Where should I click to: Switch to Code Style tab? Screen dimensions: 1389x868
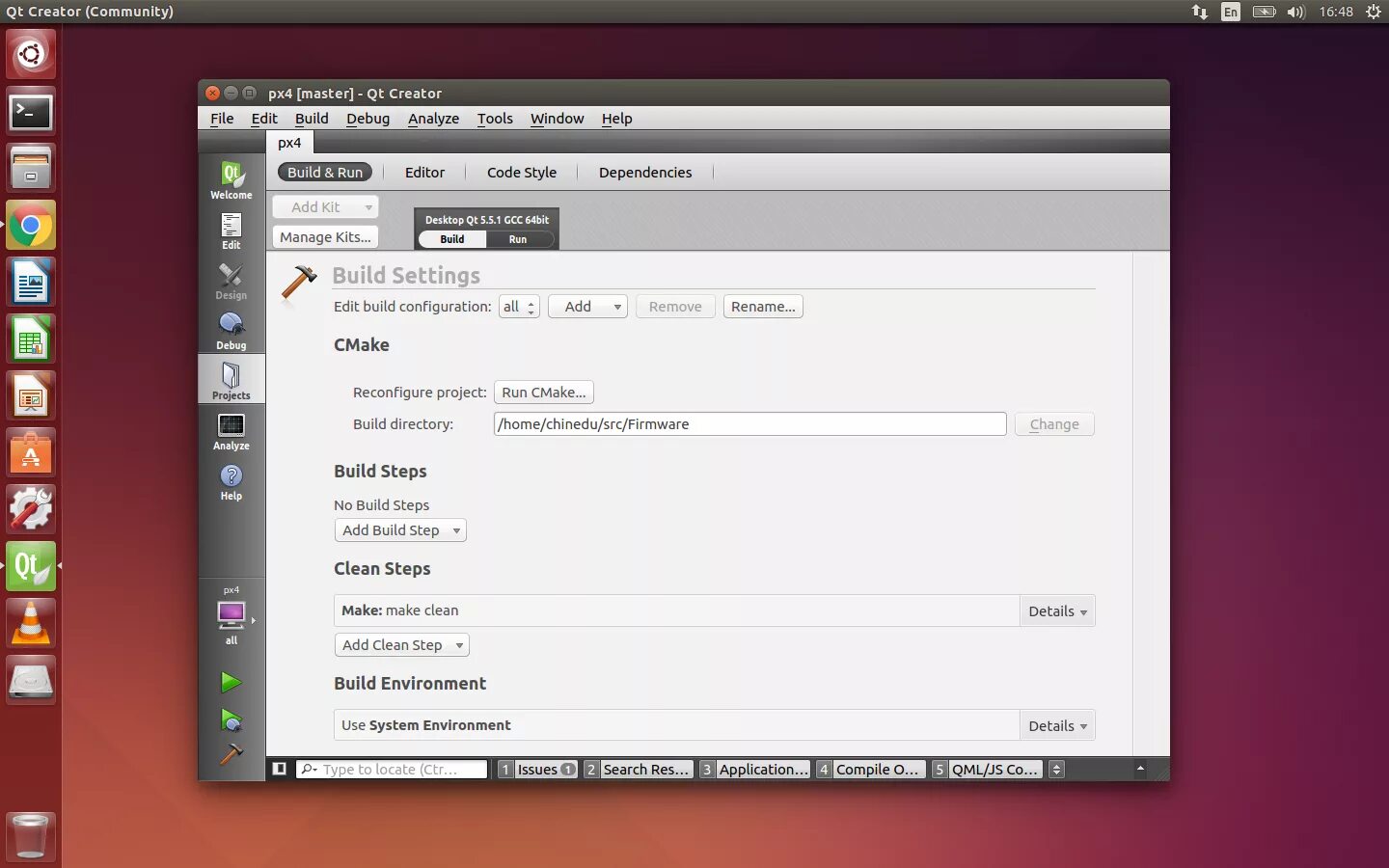click(x=522, y=173)
